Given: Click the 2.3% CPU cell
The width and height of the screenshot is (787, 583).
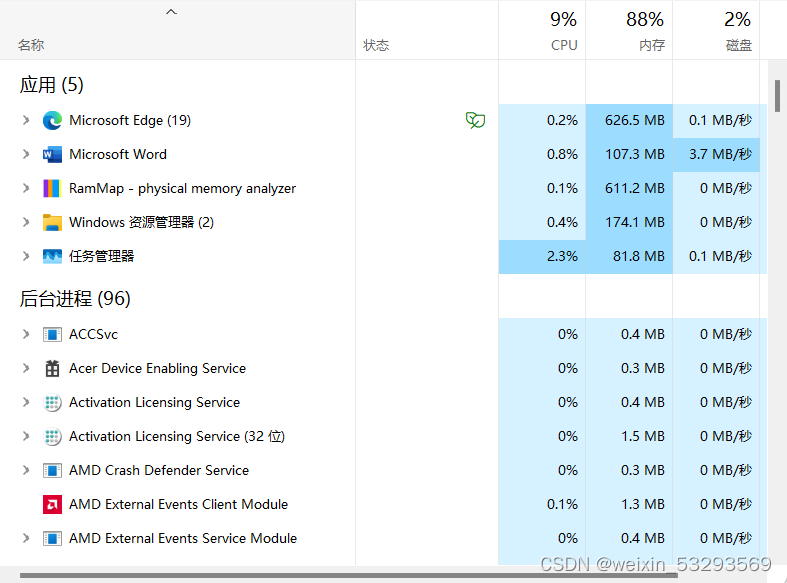Looking at the screenshot, I should pos(542,256).
